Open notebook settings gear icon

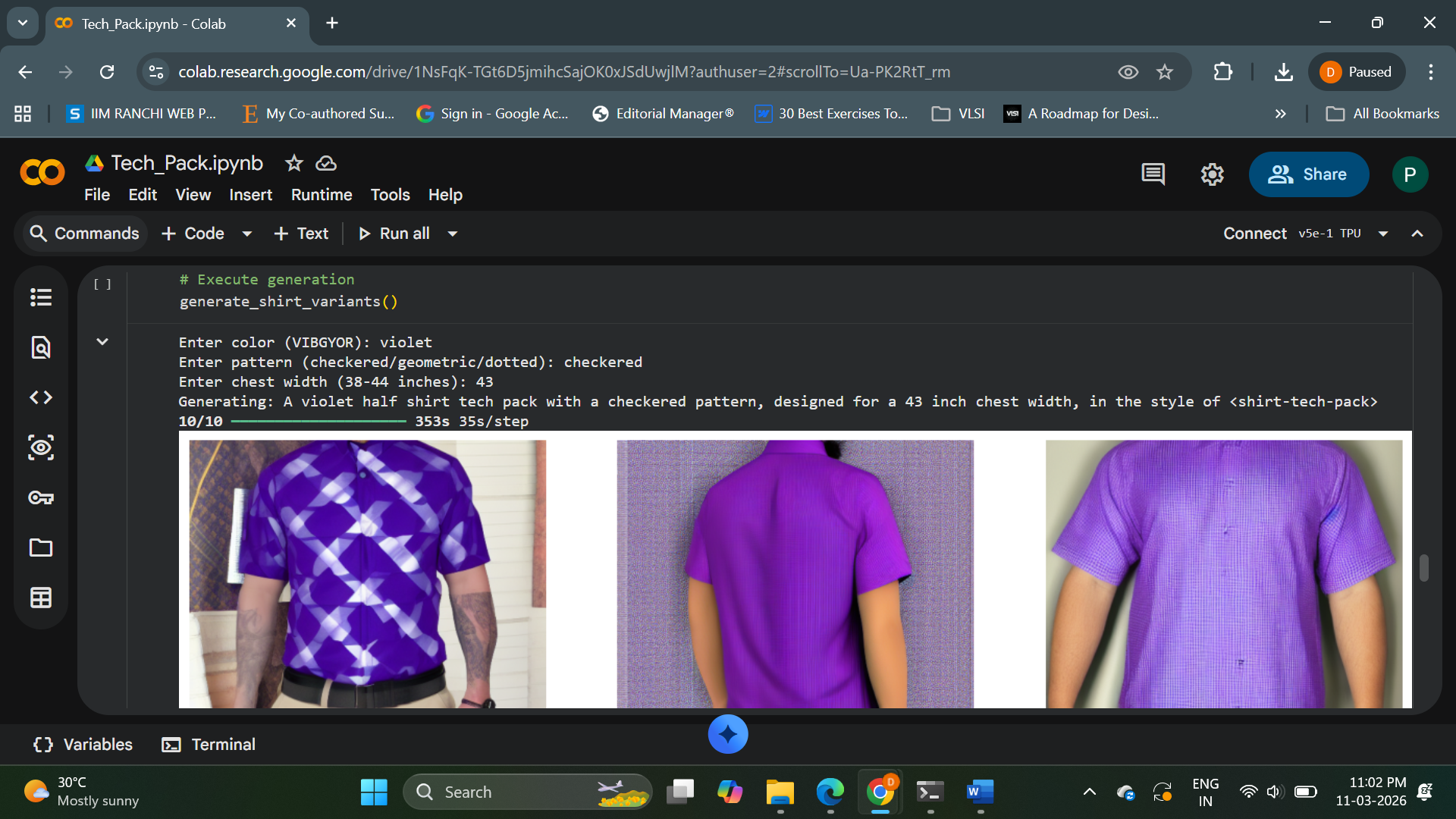click(1212, 174)
